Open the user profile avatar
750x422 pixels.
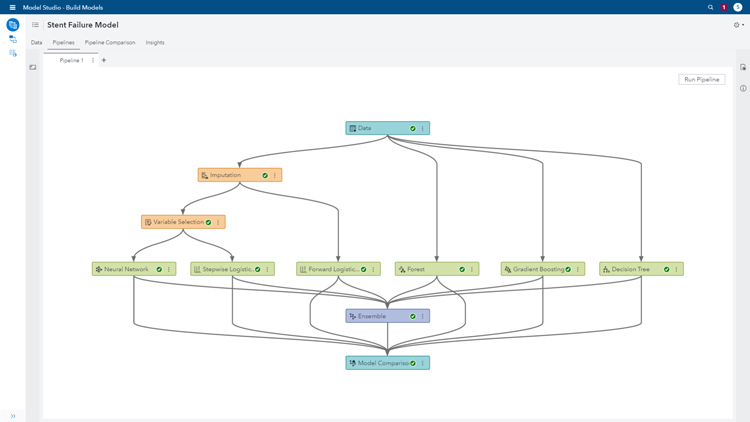[738, 7]
